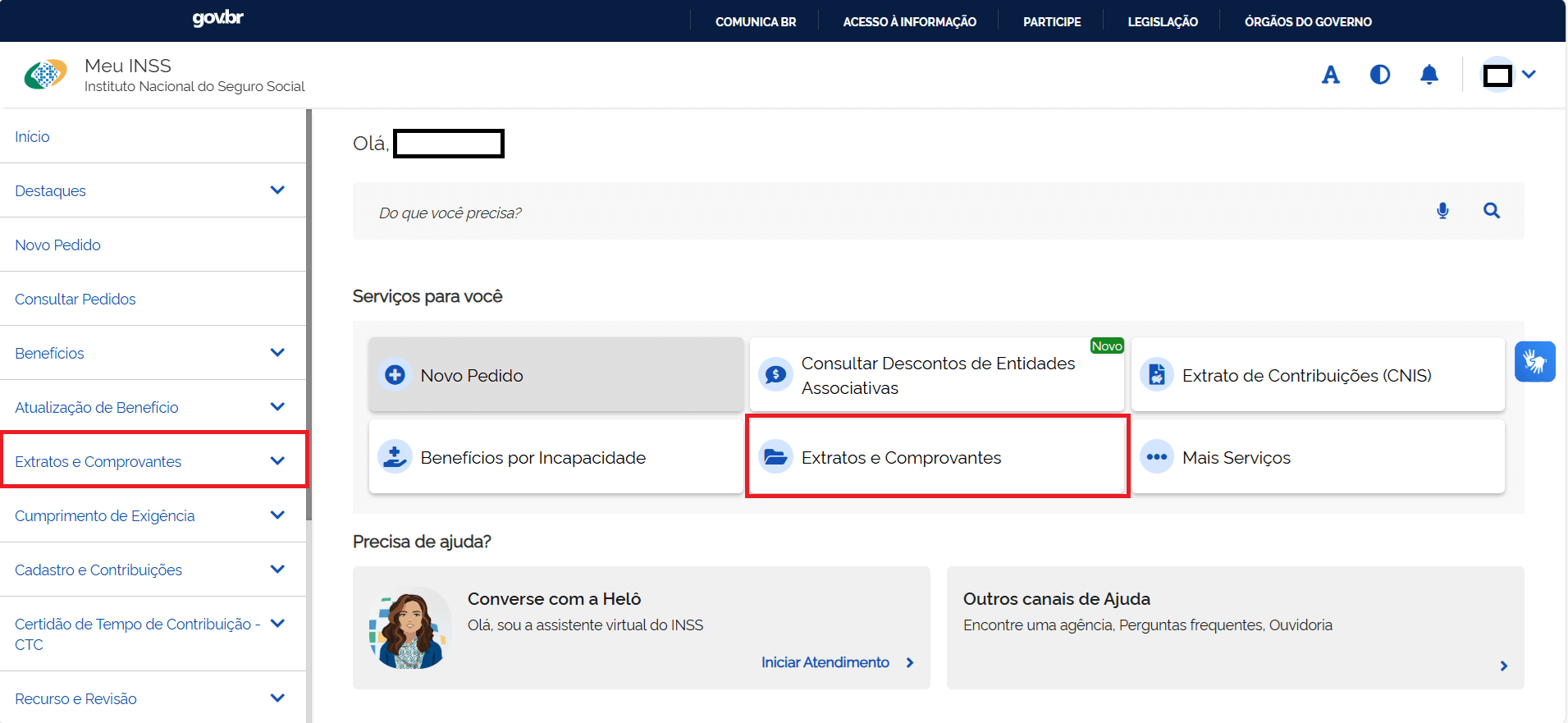1568x723 pixels.
Task: Click the Meu INSS logo
Action: coord(46,75)
